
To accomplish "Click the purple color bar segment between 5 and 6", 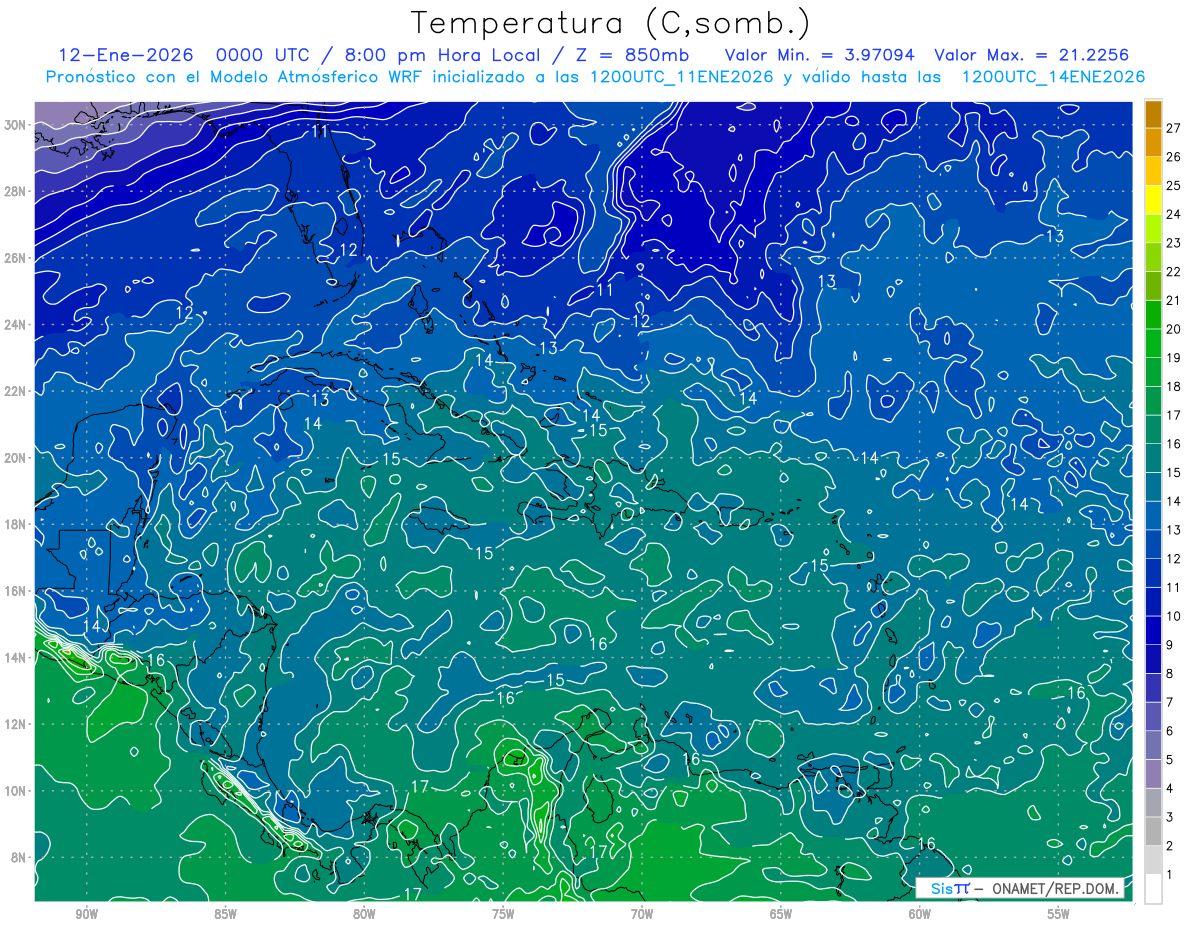I will (1153, 745).
